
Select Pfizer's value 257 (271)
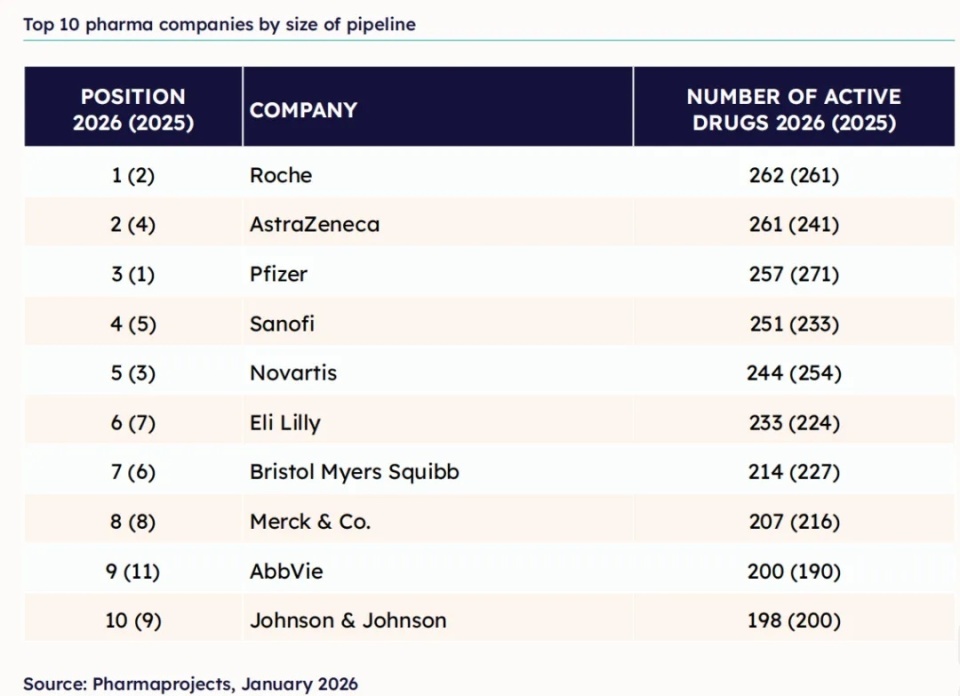point(794,274)
